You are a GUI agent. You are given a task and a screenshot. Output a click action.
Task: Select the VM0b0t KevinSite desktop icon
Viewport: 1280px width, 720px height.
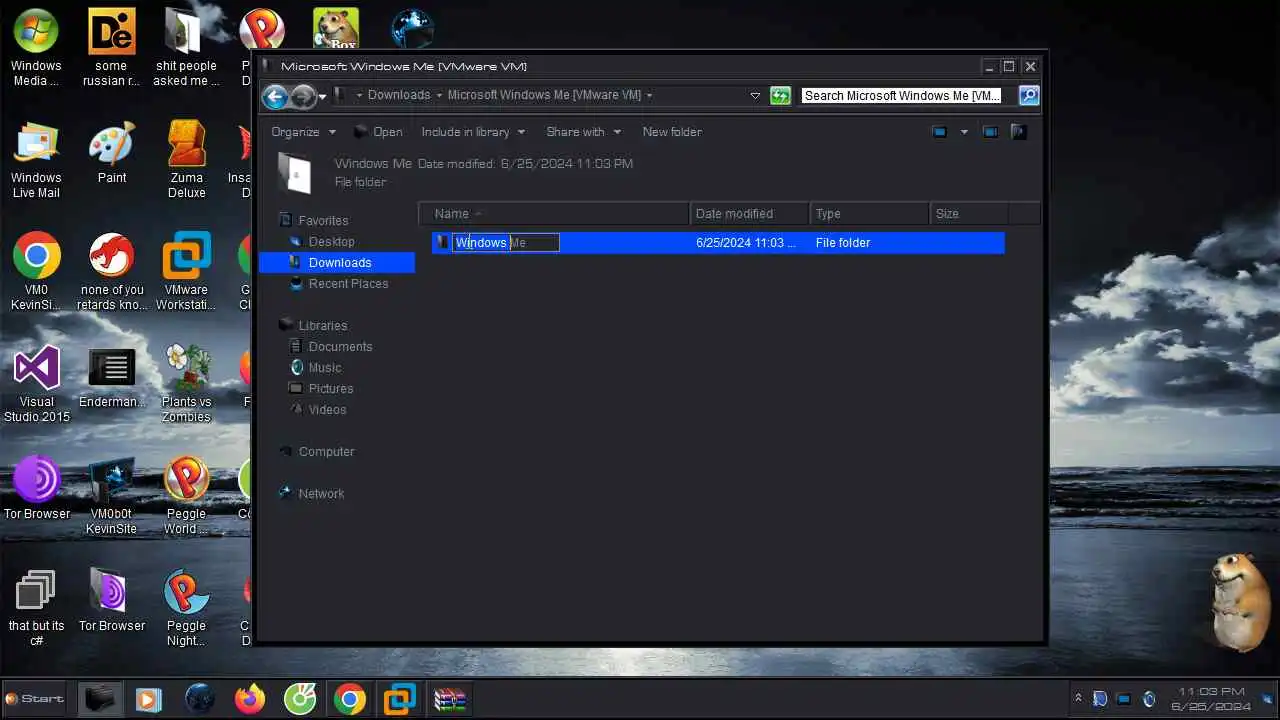[x=112, y=496]
